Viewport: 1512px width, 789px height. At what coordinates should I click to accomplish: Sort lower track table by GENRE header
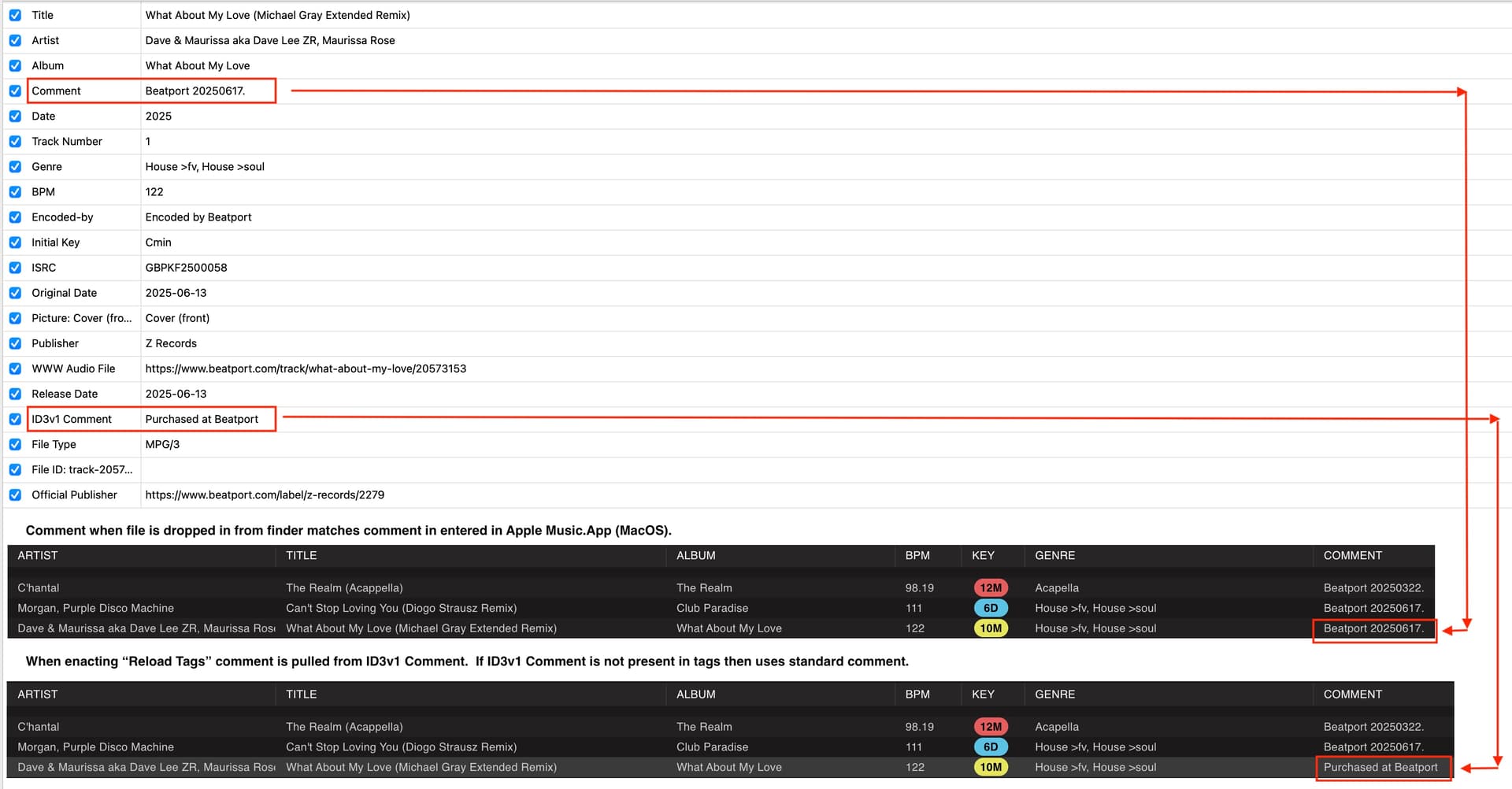point(1055,694)
